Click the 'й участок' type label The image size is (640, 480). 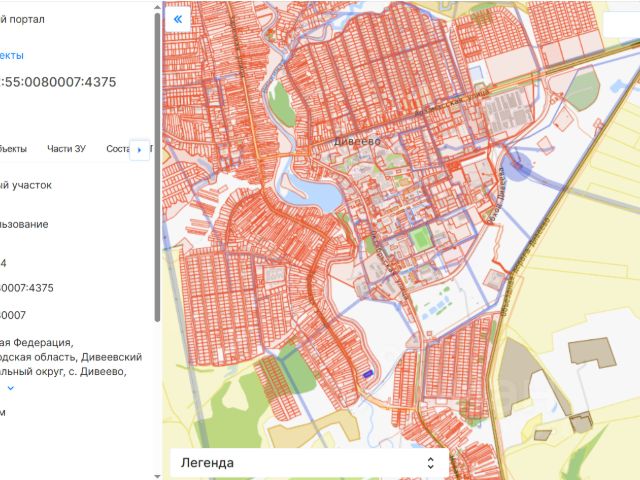pos(26,185)
